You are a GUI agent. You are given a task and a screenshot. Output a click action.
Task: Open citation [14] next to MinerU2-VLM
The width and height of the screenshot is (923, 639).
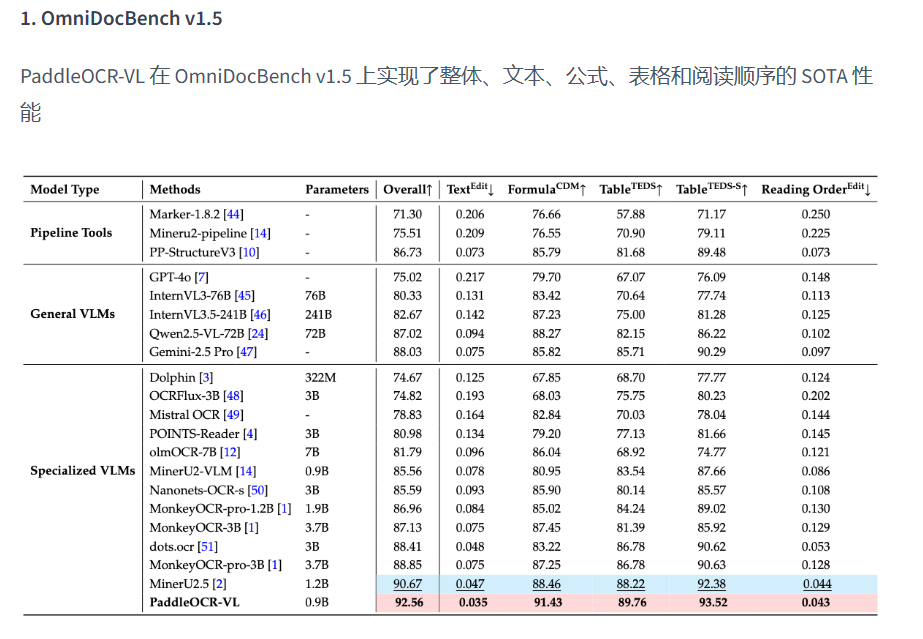pos(246,471)
